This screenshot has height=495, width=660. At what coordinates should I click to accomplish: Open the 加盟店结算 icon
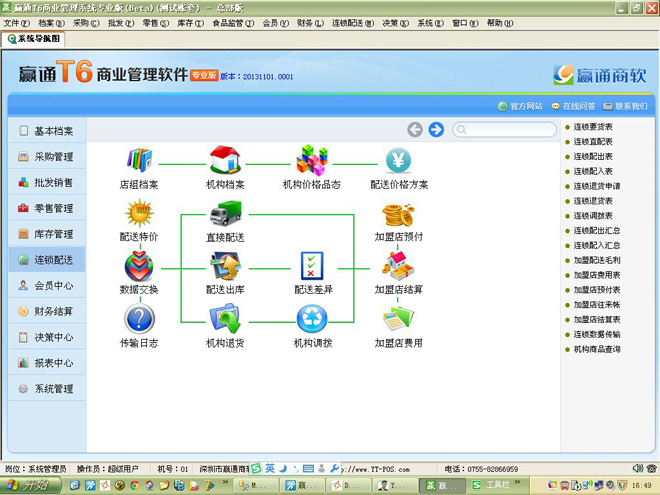pyautogui.click(x=398, y=266)
